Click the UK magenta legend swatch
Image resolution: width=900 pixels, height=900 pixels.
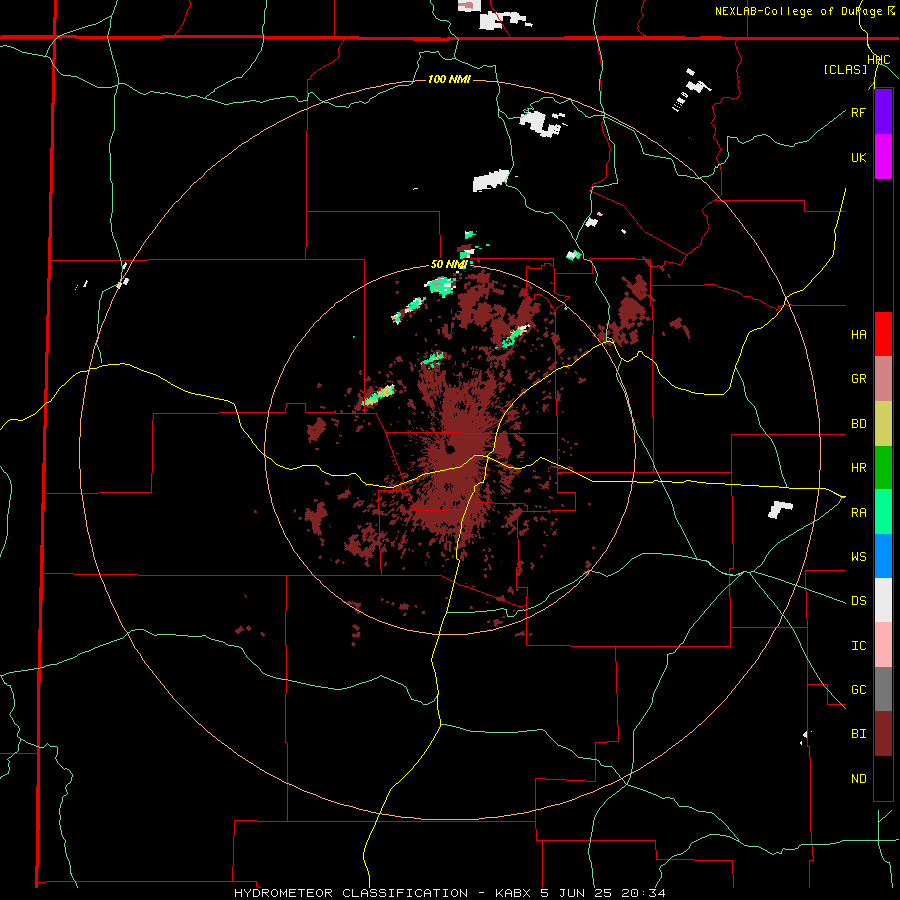tap(883, 157)
